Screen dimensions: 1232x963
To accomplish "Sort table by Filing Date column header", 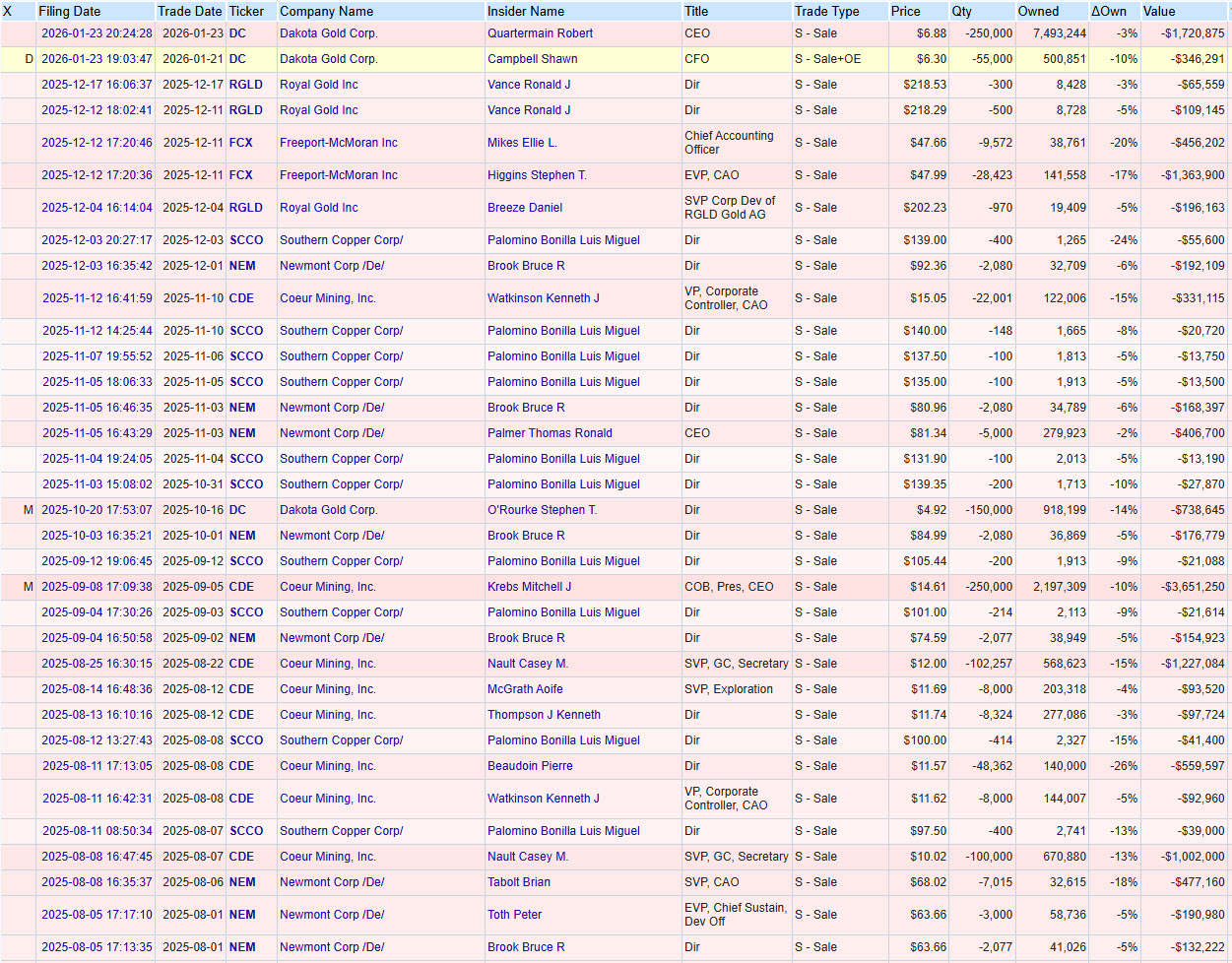I will (x=69, y=12).
